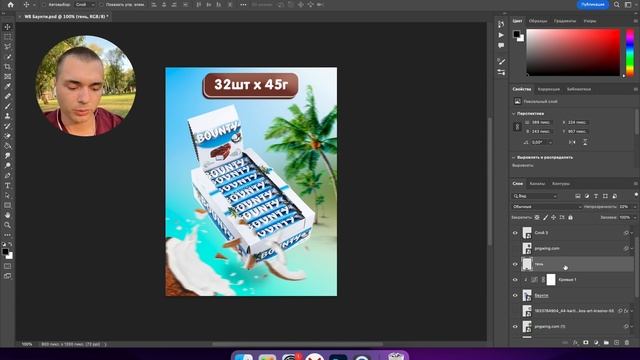Select the Rectangular Marquee tool
640x360 pixels.
[x=7, y=37]
